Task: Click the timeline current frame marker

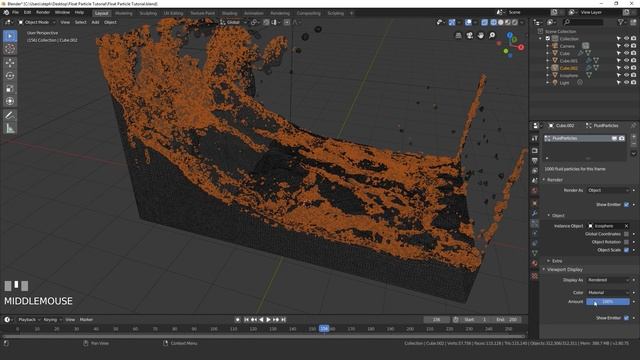Action: 324,328
